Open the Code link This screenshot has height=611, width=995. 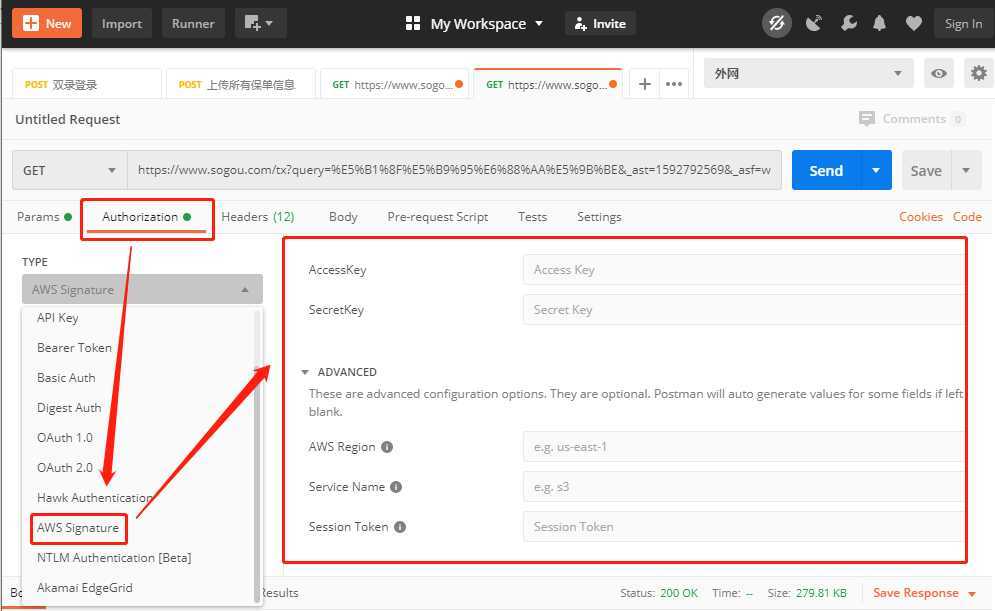(x=967, y=217)
